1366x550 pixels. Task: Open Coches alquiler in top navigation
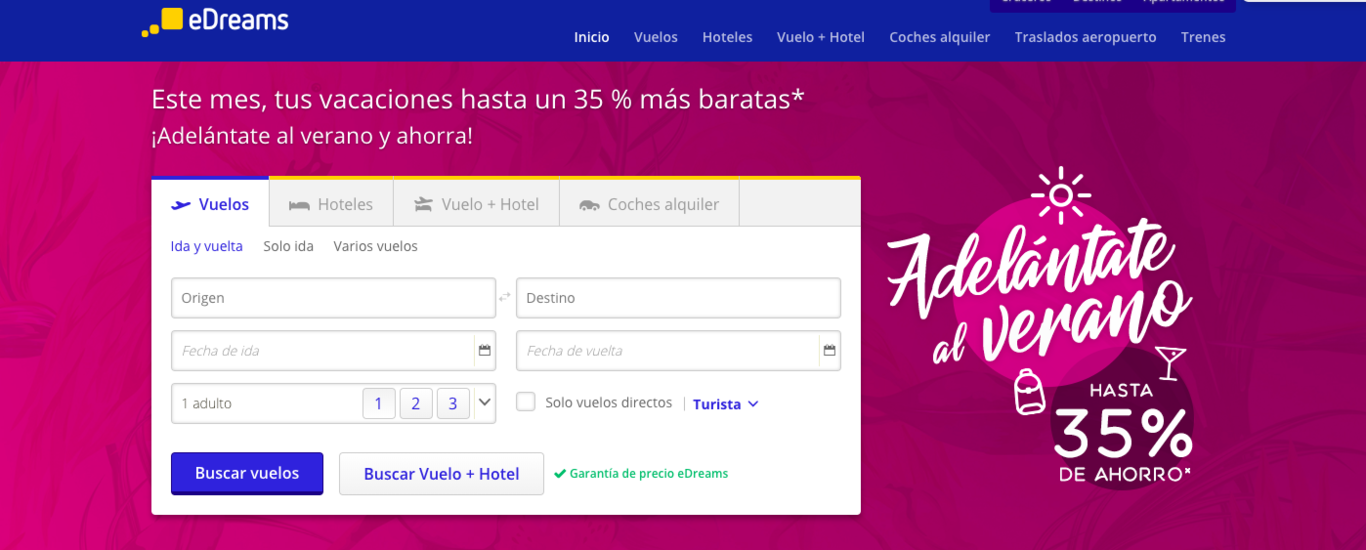(940, 37)
